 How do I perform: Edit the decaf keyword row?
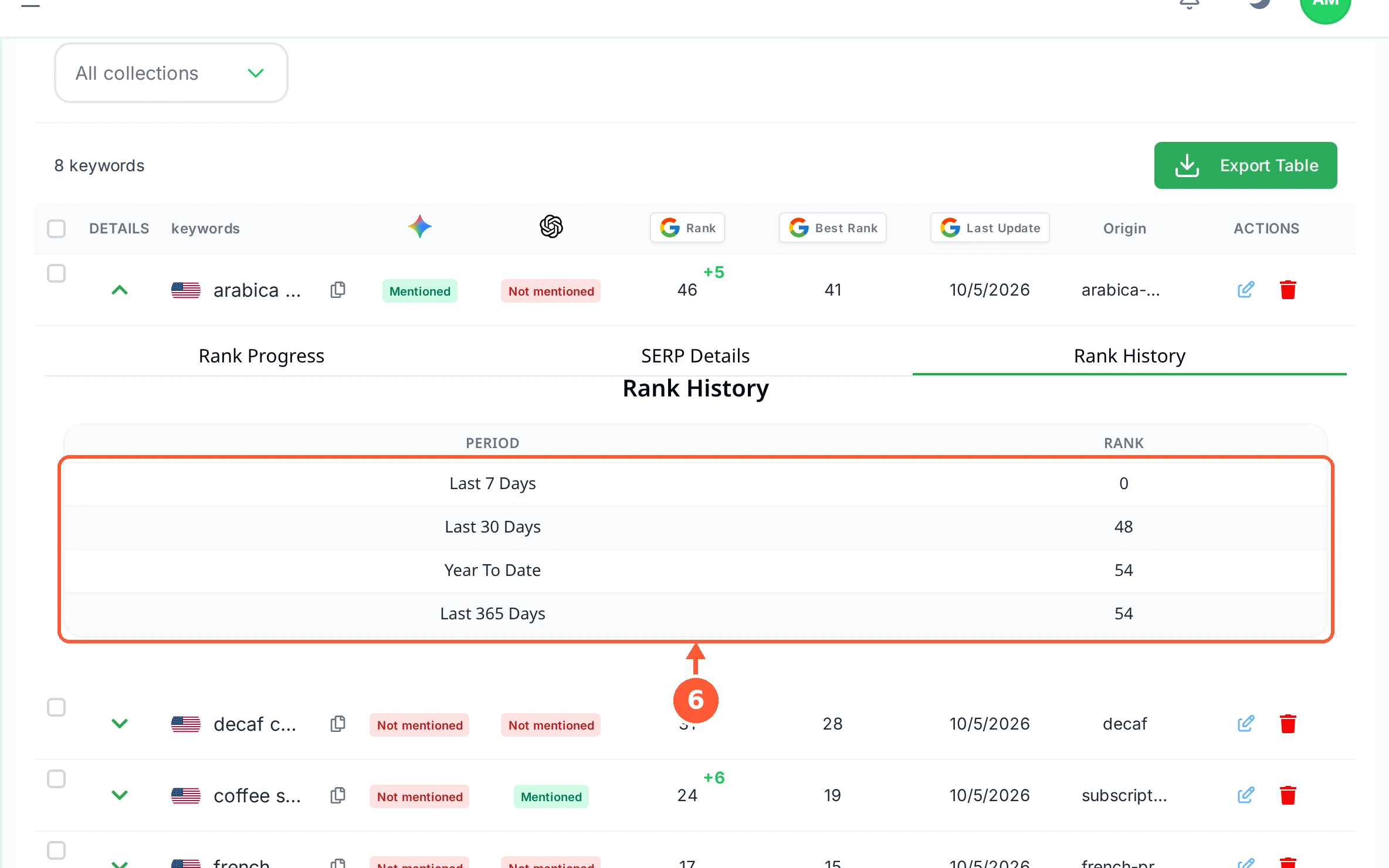point(1246,724)
